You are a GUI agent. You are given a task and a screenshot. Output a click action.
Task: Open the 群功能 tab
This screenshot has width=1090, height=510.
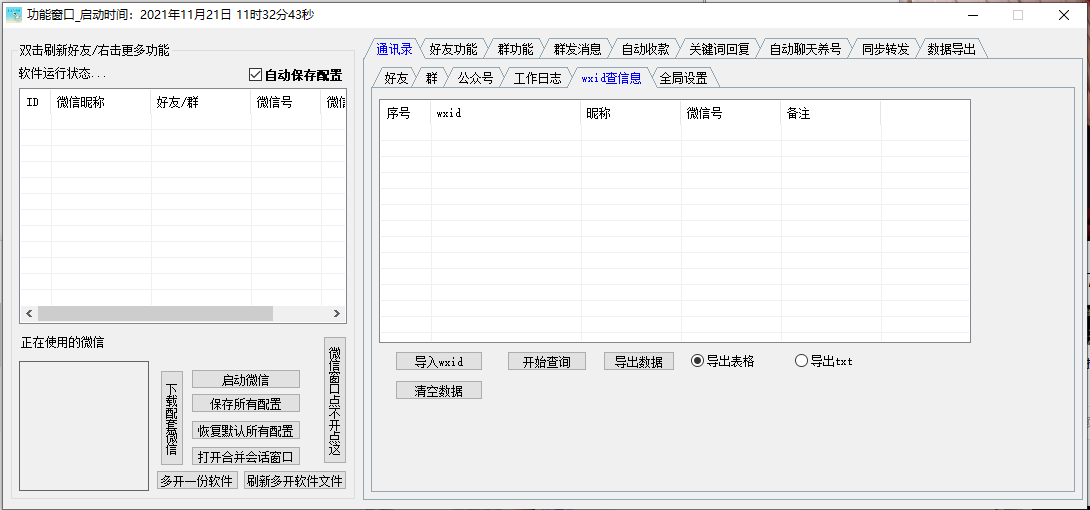click(515, 49)
